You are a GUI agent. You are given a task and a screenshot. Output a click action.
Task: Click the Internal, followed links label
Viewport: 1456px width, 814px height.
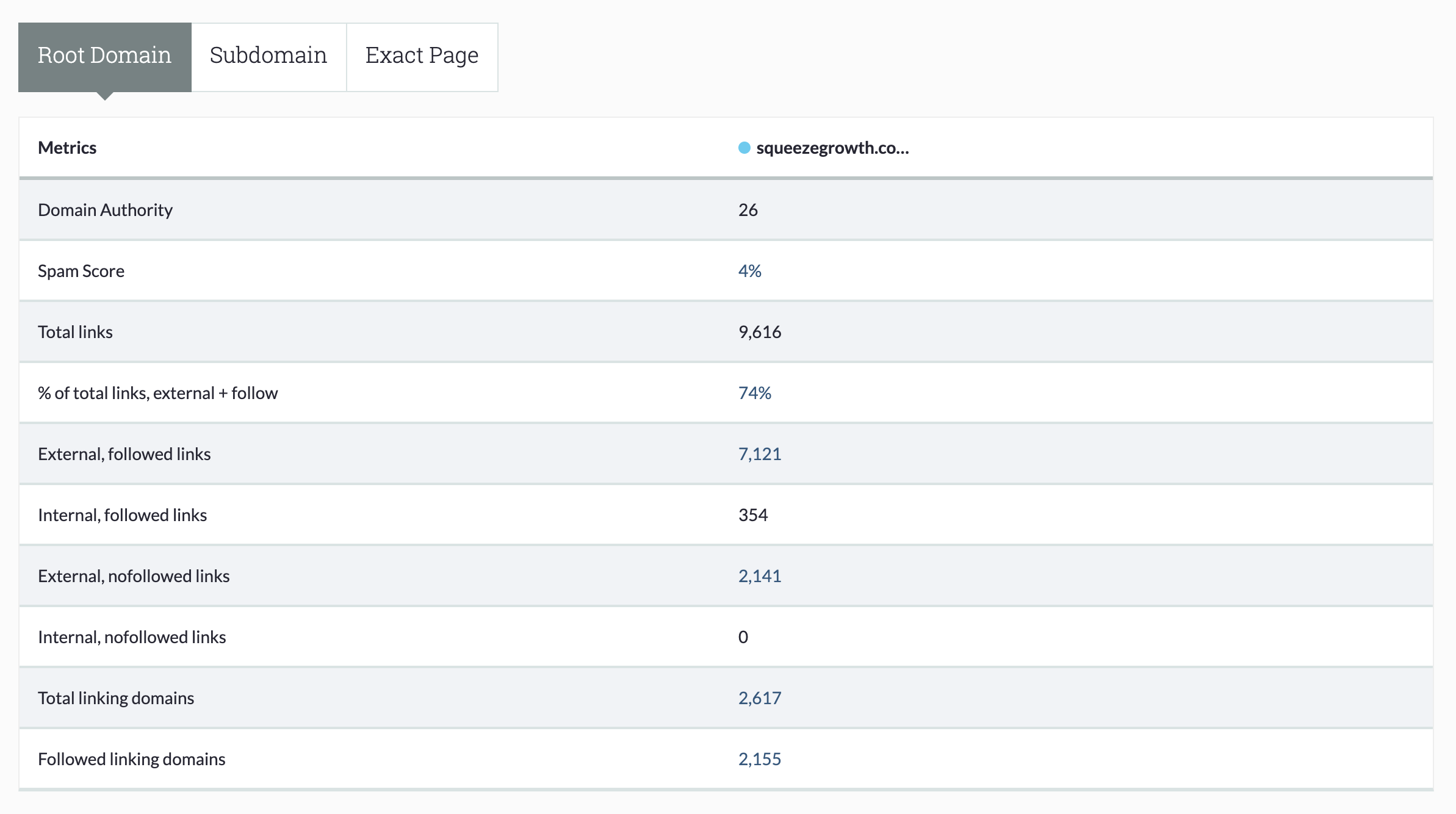coord(122,515)
